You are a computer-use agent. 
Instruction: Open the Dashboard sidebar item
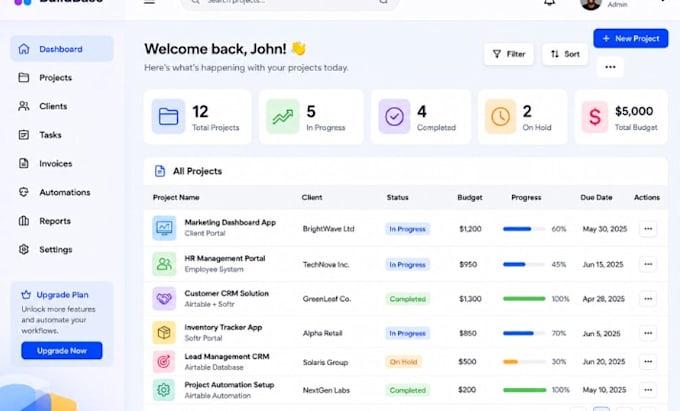62,49
